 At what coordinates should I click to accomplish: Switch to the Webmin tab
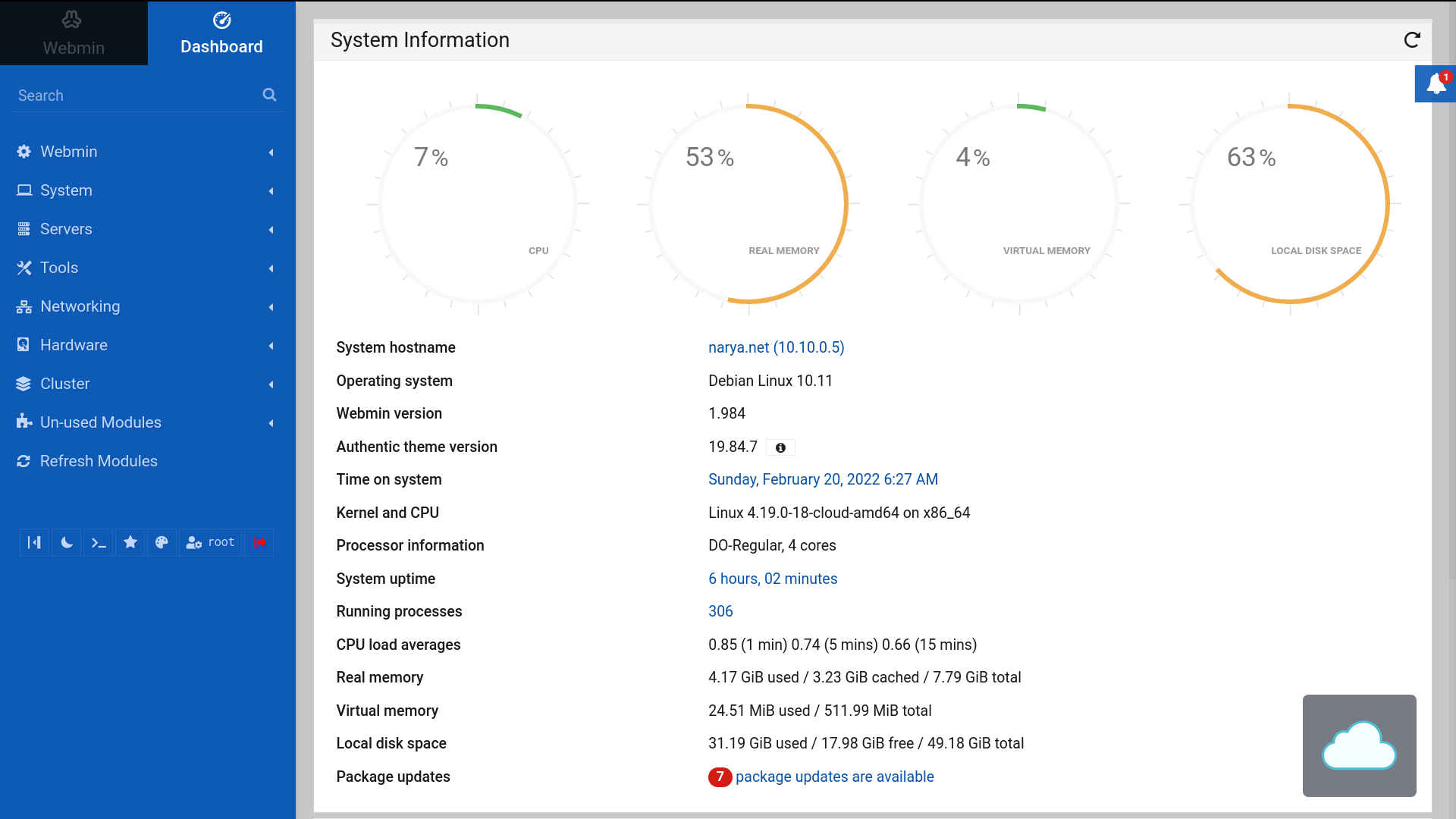click(74, 33)
